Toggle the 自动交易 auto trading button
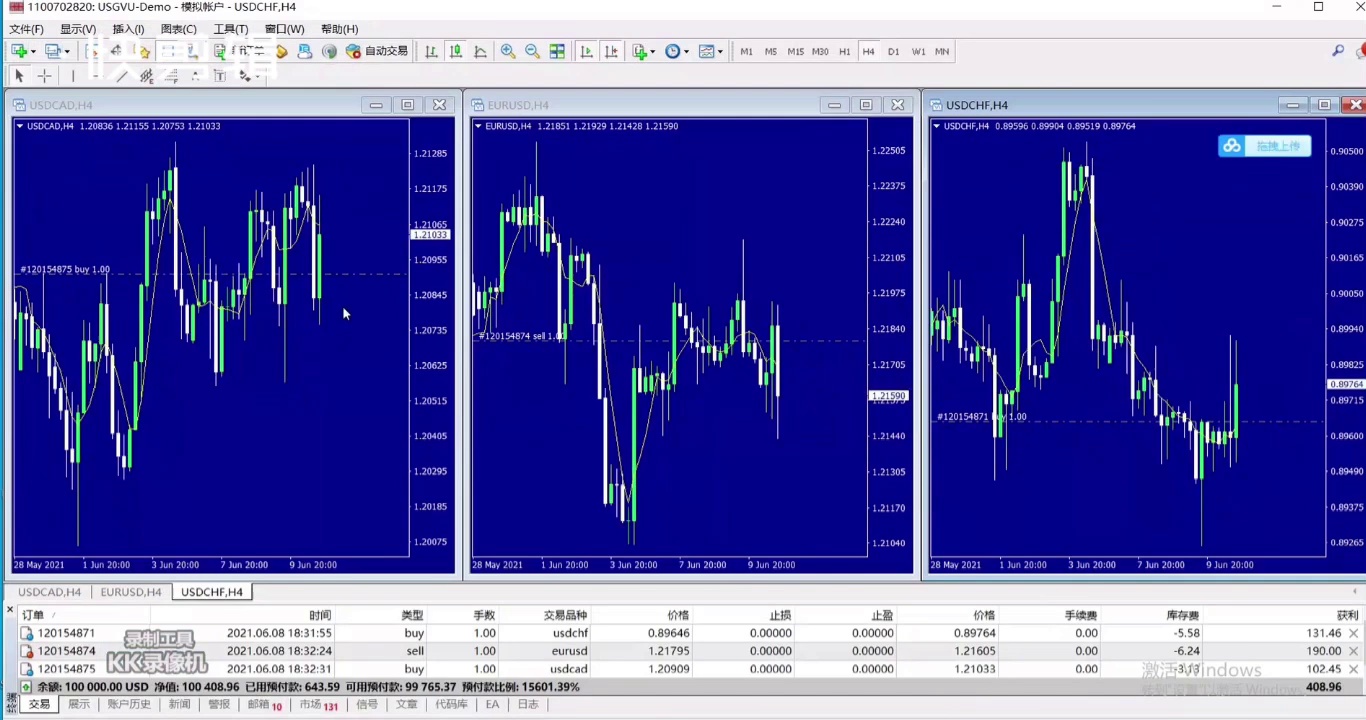1366x720 pixels. pos(377,51)
